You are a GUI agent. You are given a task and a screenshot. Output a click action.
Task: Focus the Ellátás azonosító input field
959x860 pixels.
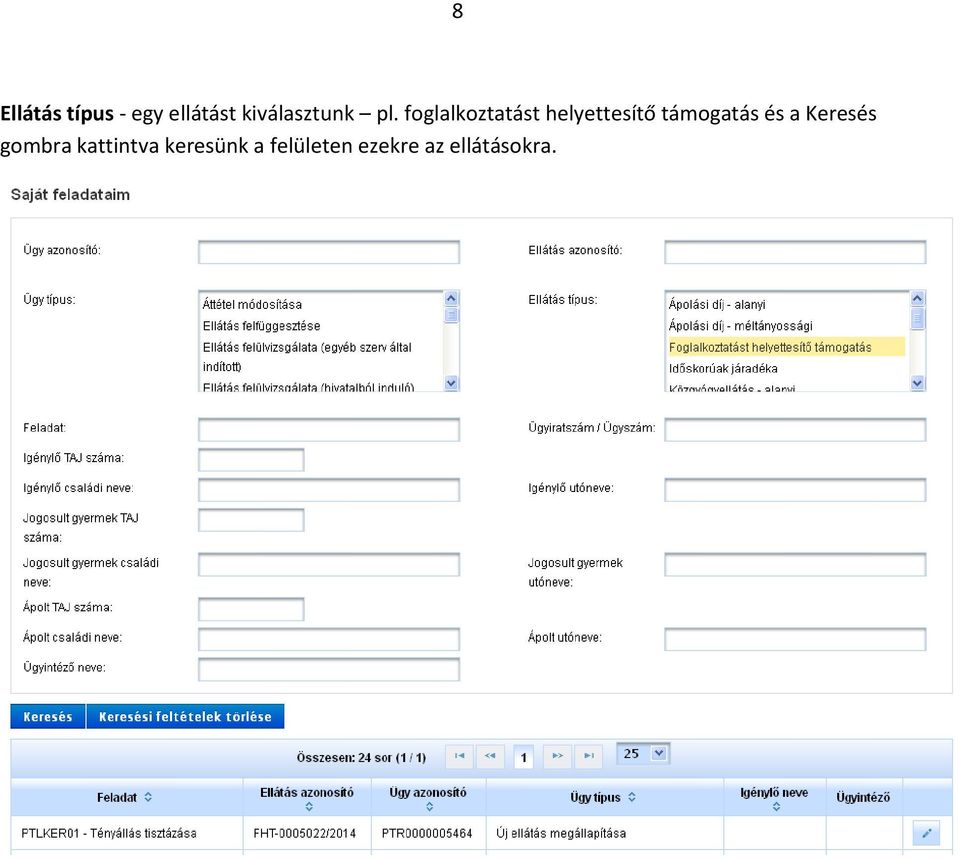[795, 252]
